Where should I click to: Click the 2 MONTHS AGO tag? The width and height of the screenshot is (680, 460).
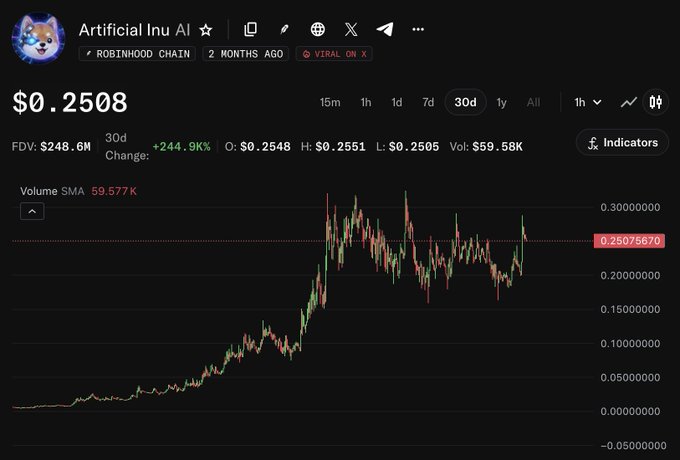pyautogui.click(x=245, y=54)
